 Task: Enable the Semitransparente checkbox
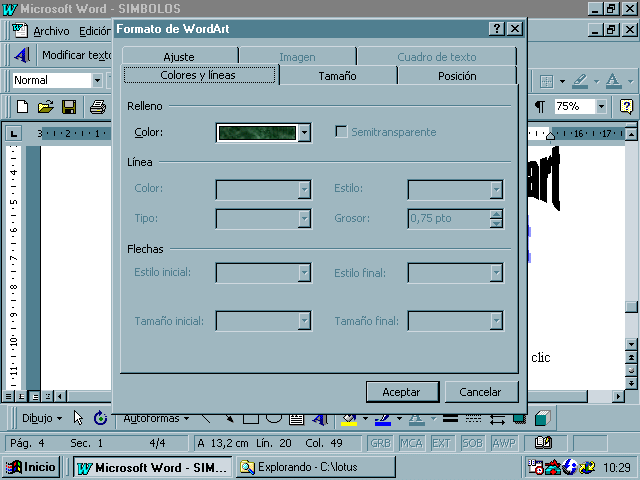pyautogui.click(x=341, y=131)
